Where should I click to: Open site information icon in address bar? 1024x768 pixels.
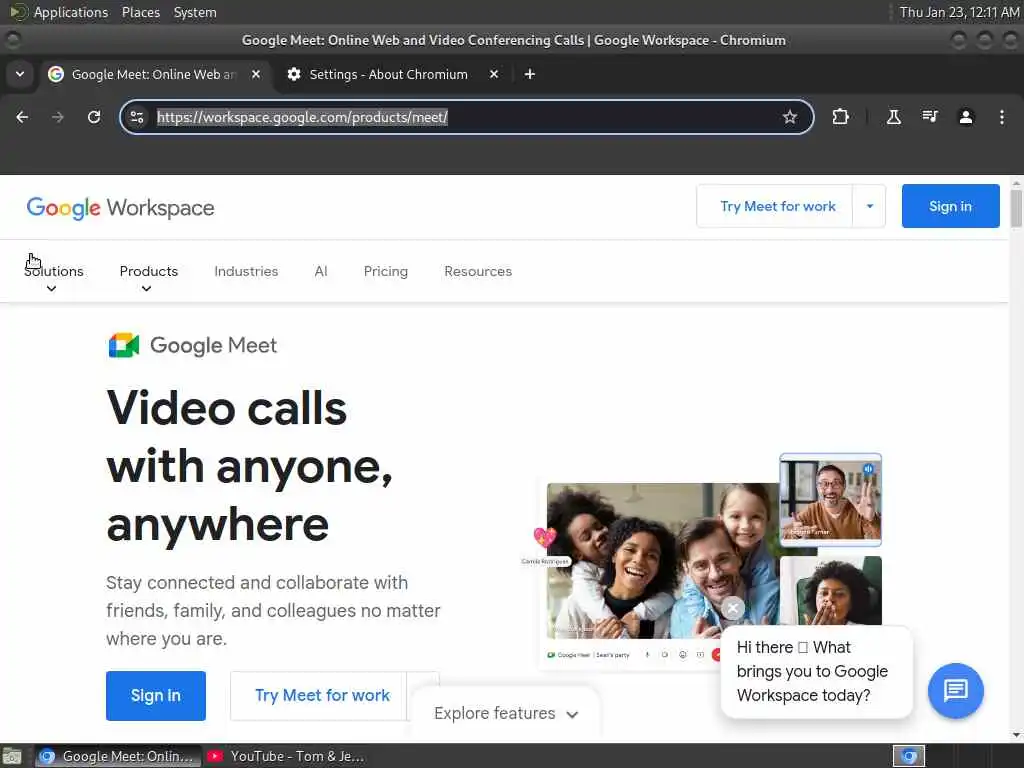click(x=137, y=117)
